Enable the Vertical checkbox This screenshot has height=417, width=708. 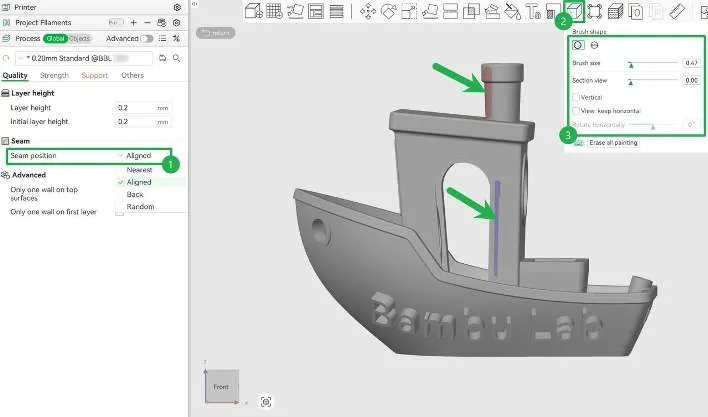pos(576,97)
